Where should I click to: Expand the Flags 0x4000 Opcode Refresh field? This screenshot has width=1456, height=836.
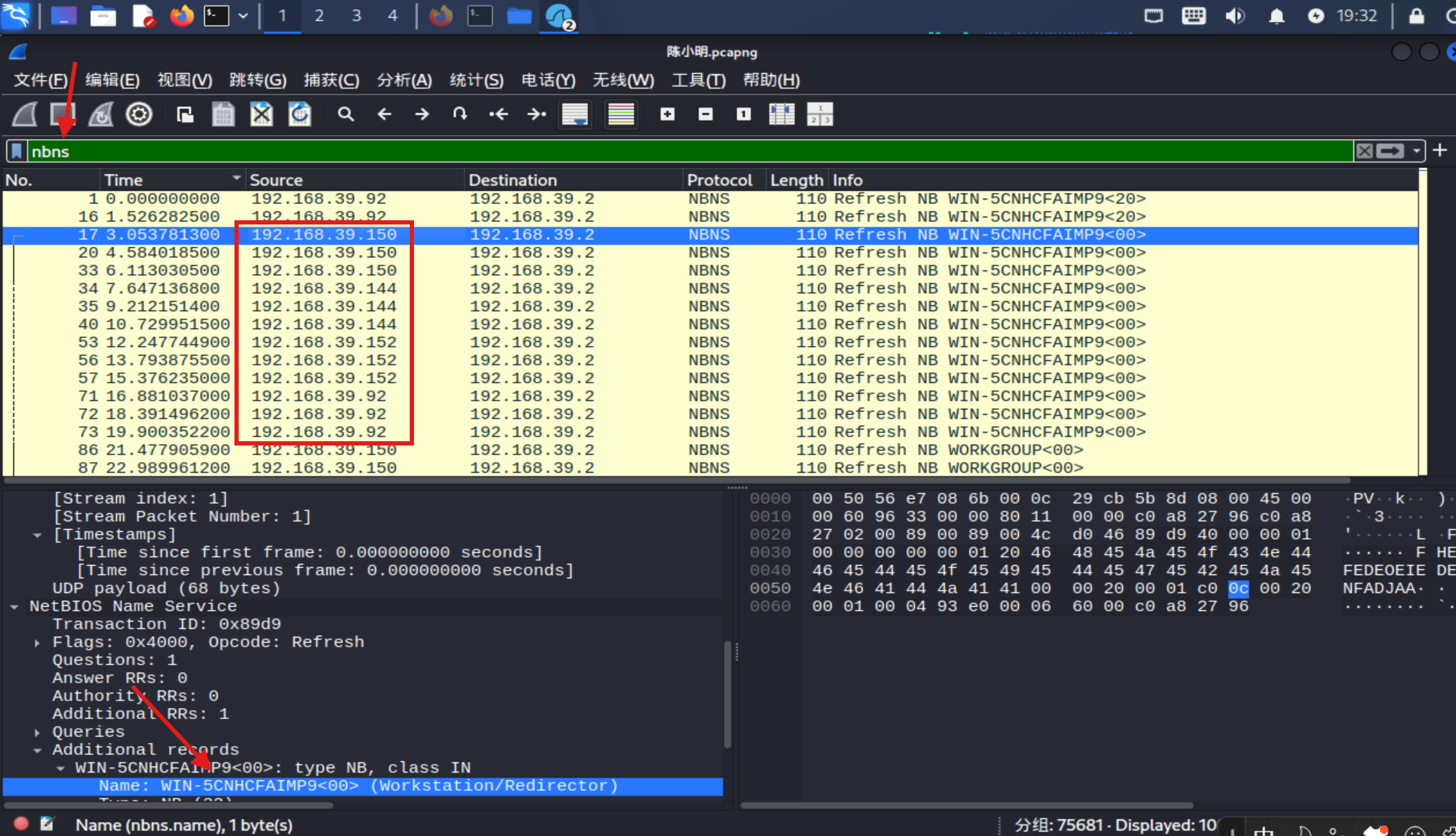(37, 642)
